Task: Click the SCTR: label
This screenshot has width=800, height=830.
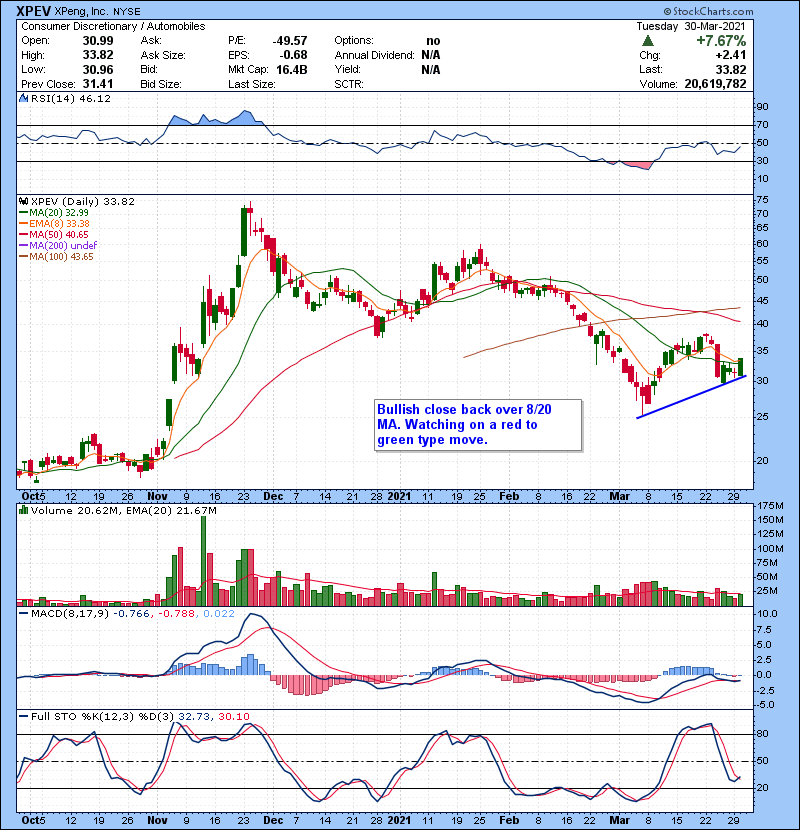Action: (349, 84)
